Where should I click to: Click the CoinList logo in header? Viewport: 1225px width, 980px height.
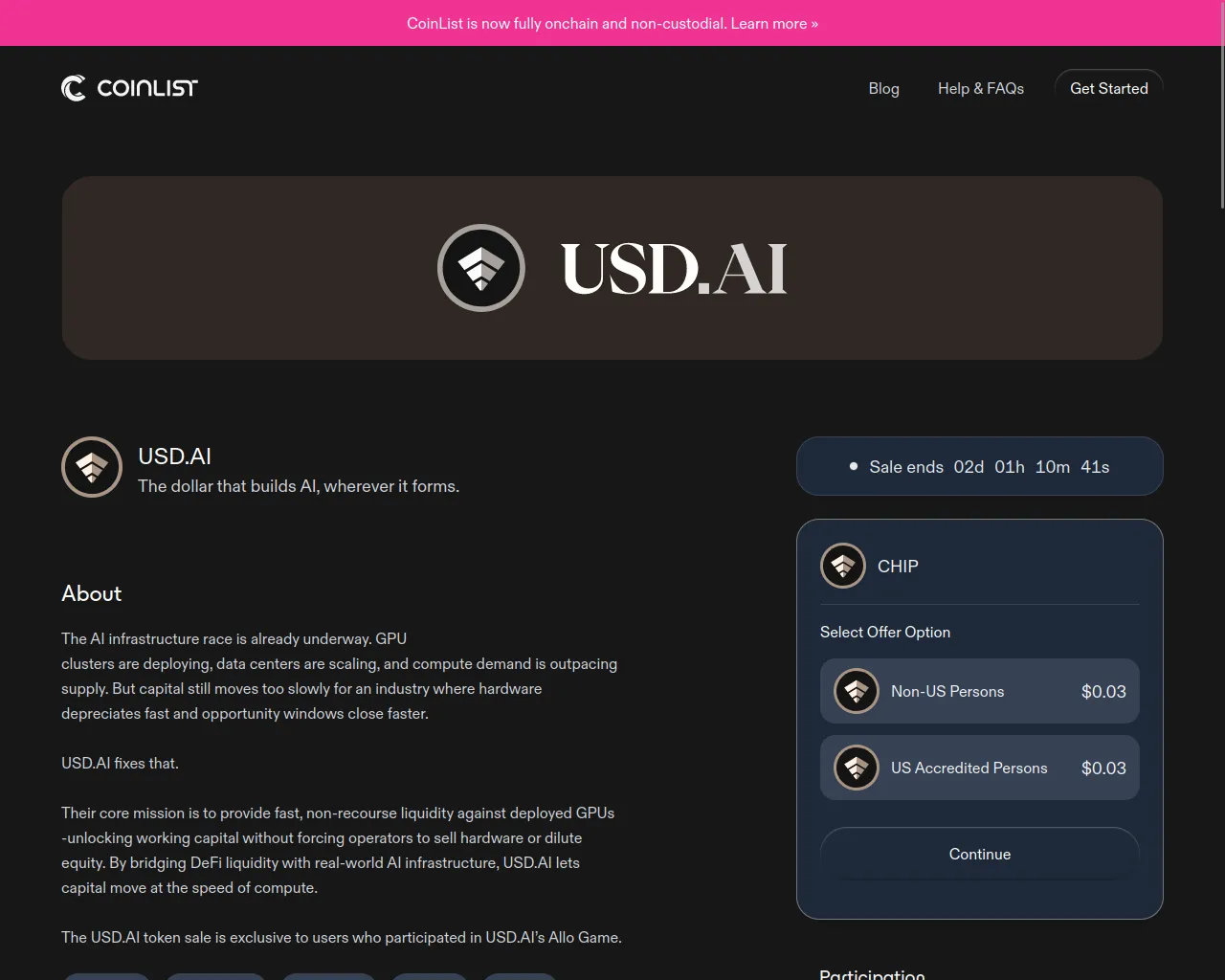click(129, 88)
